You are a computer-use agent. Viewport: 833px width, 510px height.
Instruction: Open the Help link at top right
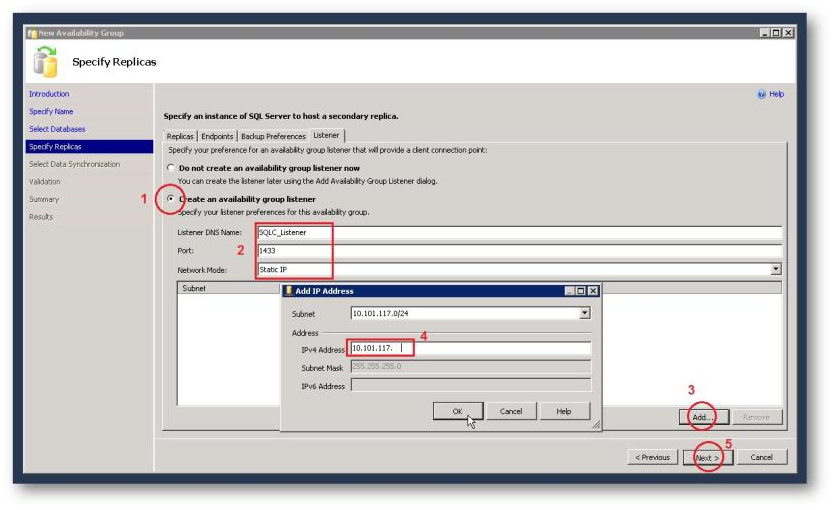coord(777,94)
